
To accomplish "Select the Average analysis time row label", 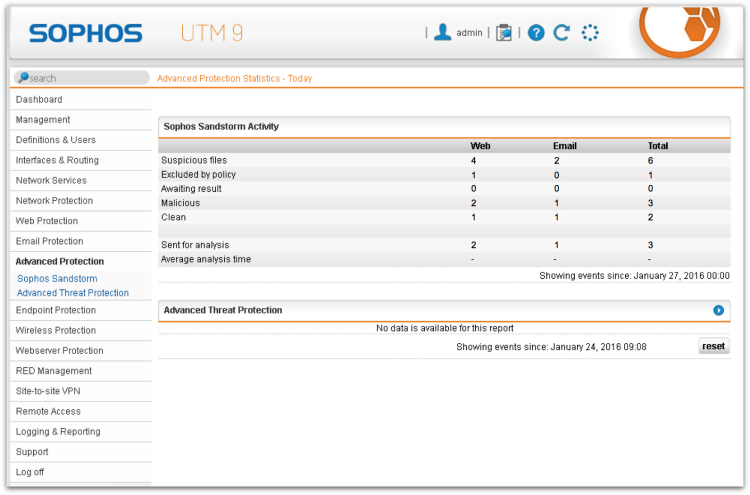I will [x=206, y=259].
